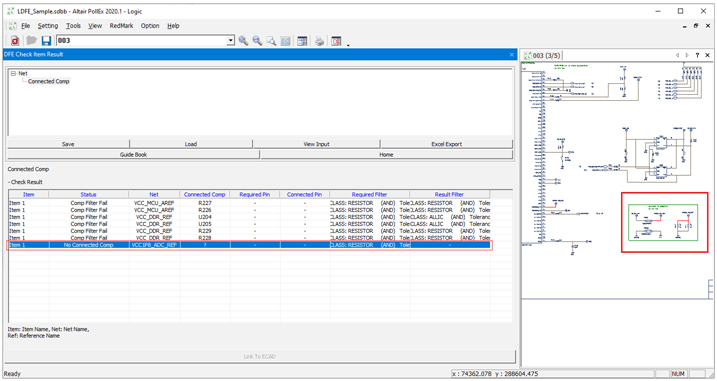Click the open folder toolbar icon
The width and height of the screenshot is (717, 381).
coord(31,41)
